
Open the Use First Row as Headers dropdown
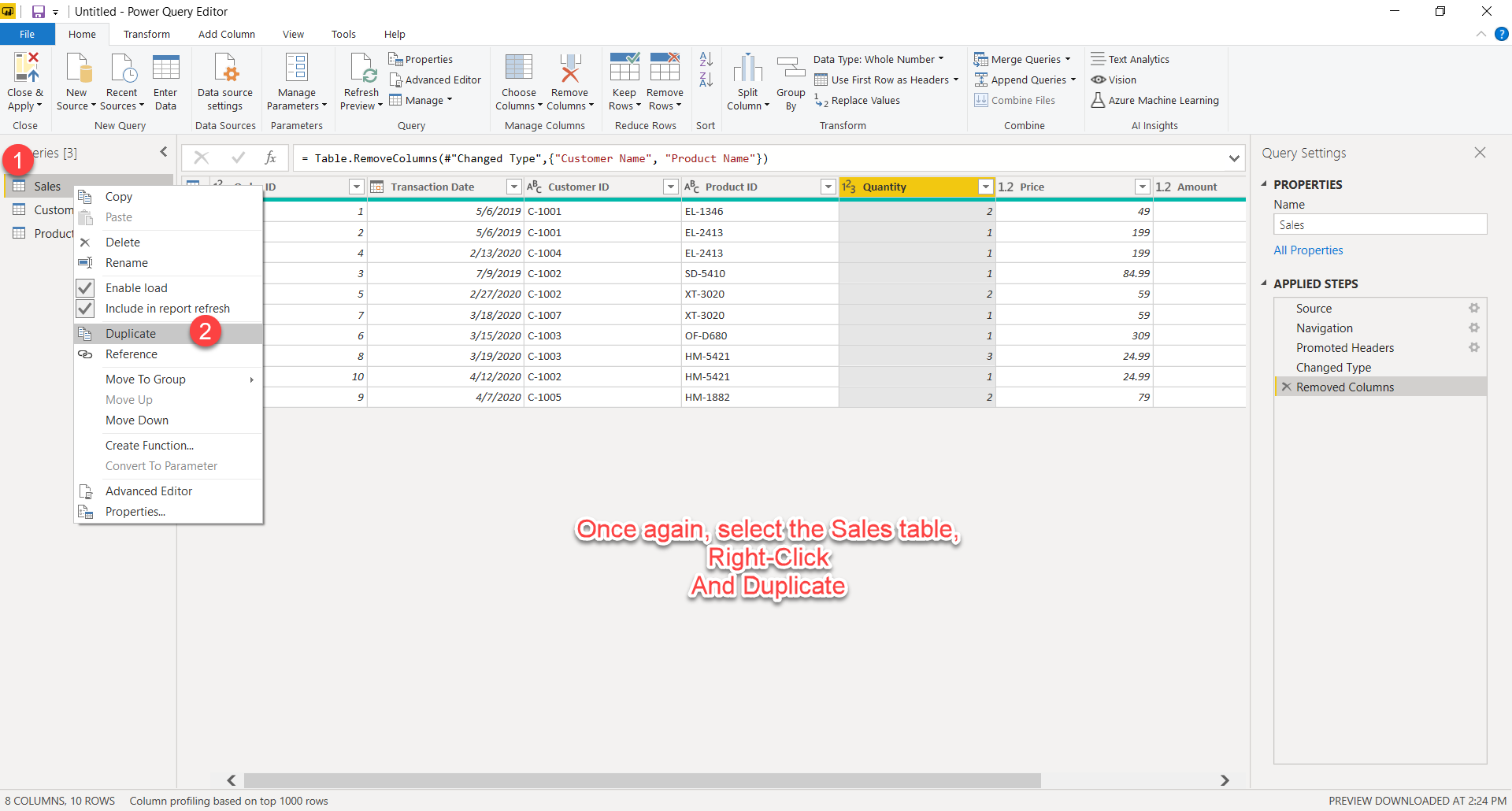(x=956, y=80)
